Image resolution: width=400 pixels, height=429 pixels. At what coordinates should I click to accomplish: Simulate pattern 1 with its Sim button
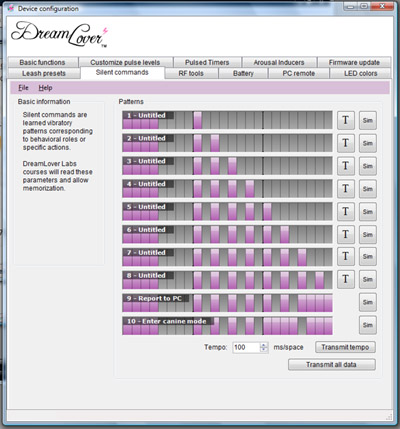click(368, 120)
